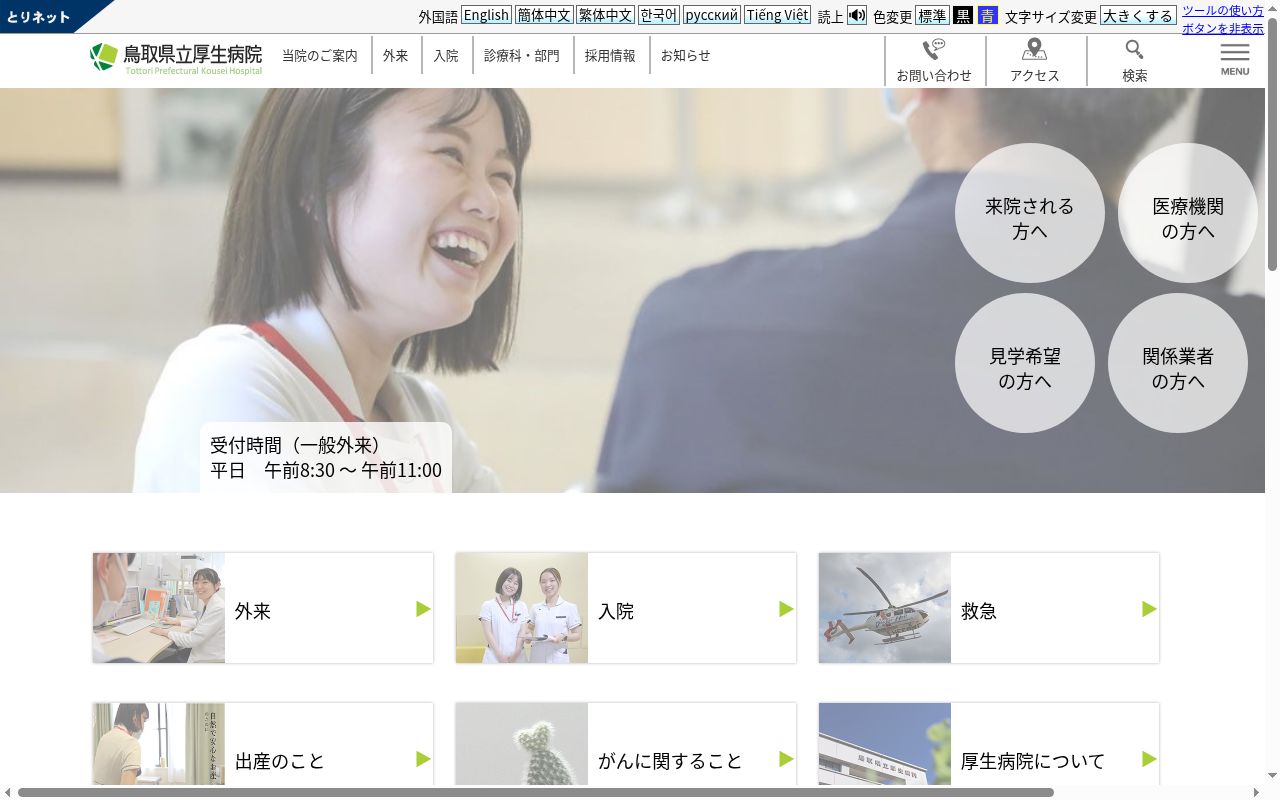
Task: Open ツールの使い方 link
Action: (1222, 10)
